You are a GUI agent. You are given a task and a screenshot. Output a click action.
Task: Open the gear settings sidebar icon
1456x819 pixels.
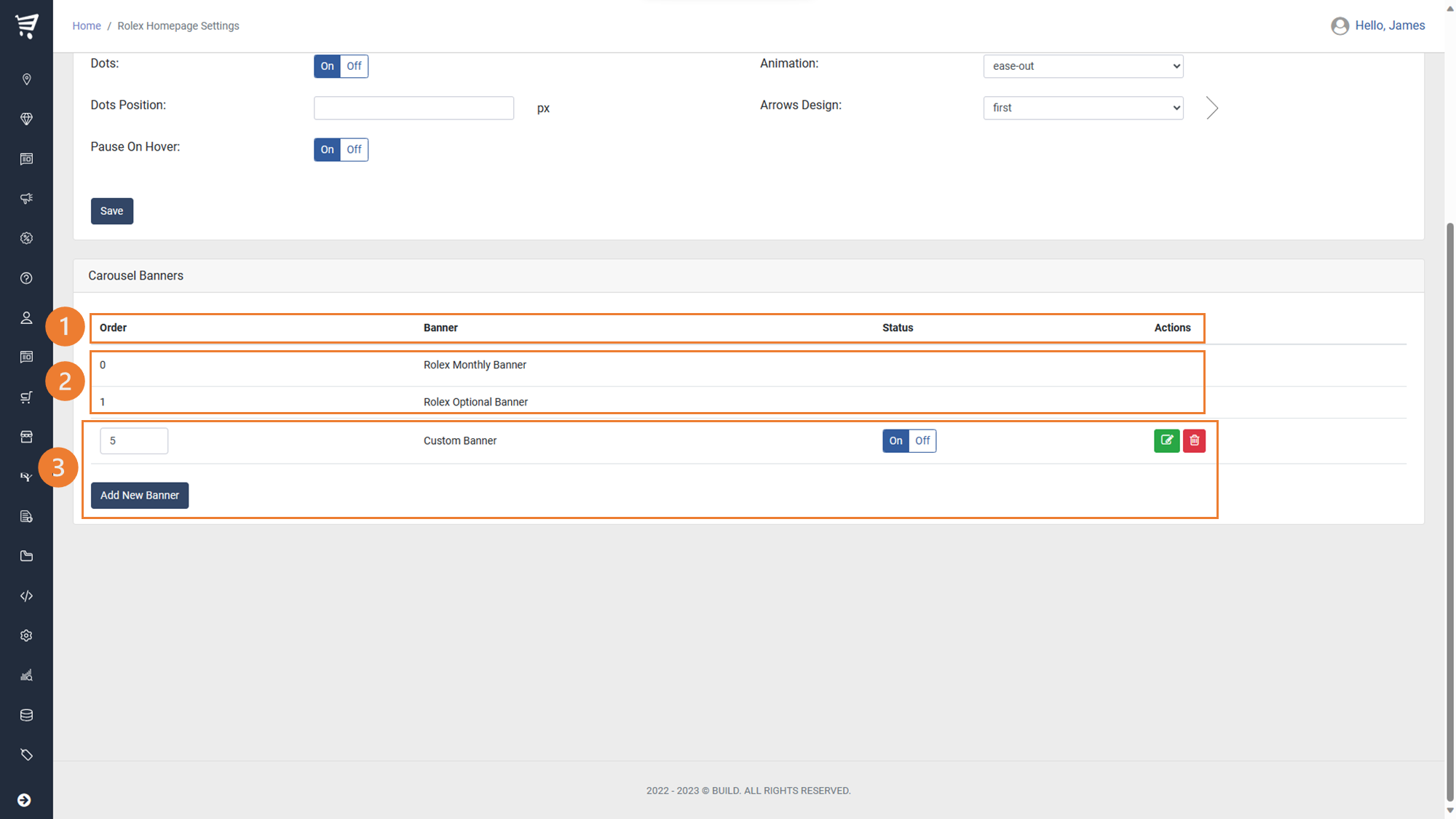(x=26, y=636)
